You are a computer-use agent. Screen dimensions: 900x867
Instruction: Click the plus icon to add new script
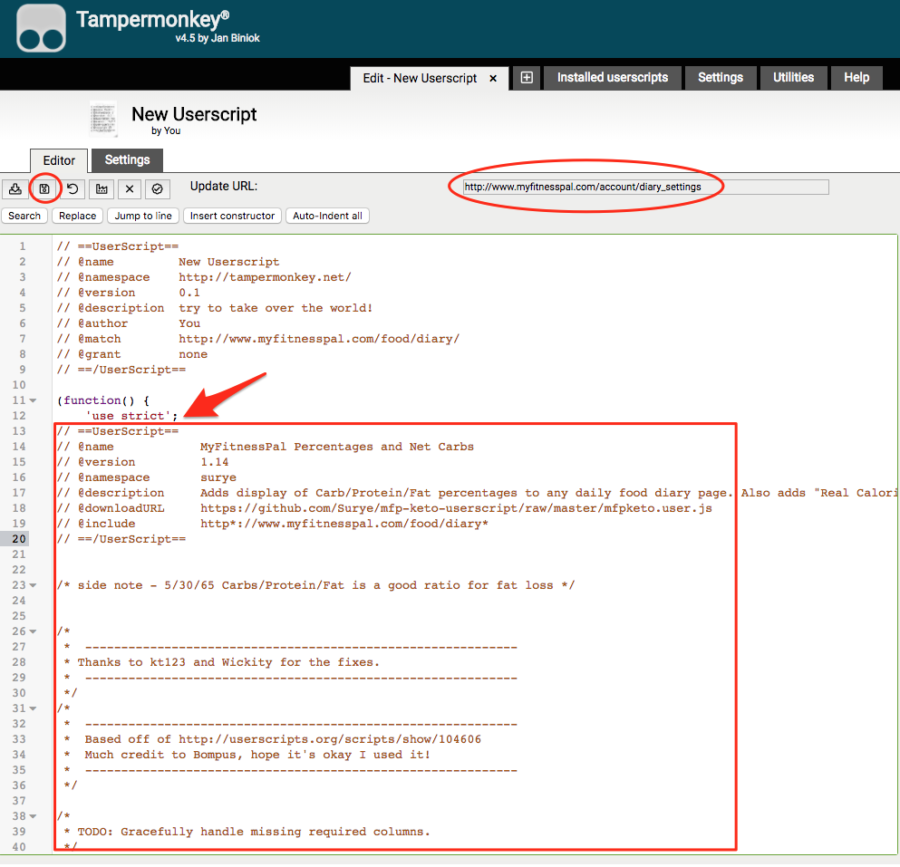click(527, 78)
